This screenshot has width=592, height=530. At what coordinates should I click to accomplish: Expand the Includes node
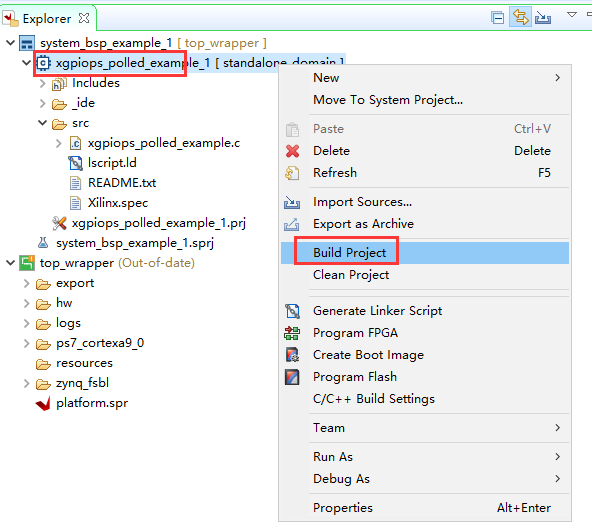pos(42,83)
